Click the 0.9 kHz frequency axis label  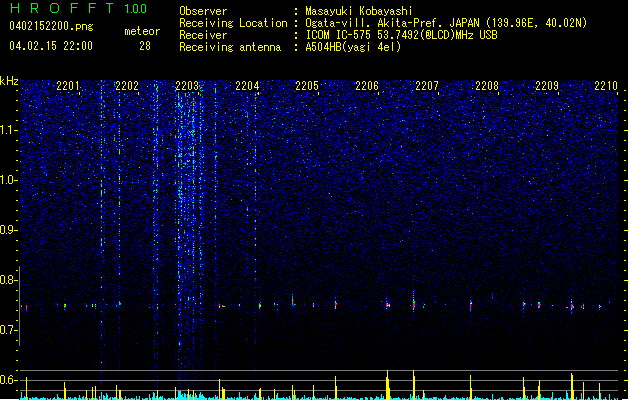tap(9, 230)
